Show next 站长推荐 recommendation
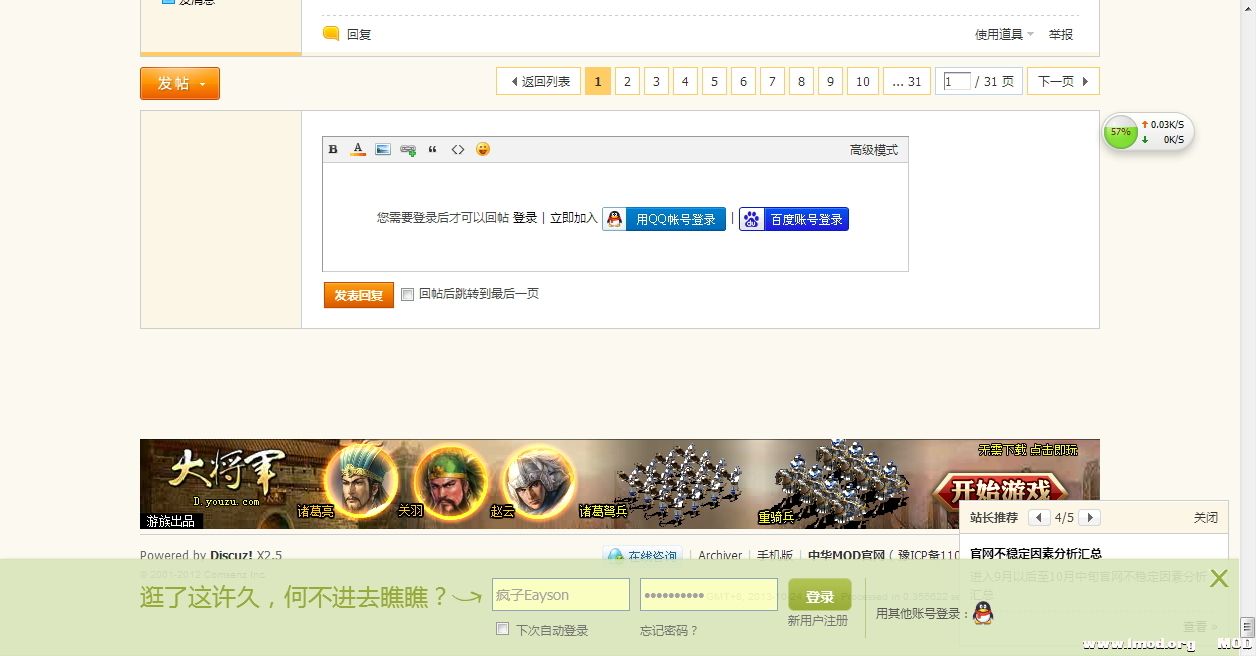Screen dimensions: 1256x656 click(1090, 518)
